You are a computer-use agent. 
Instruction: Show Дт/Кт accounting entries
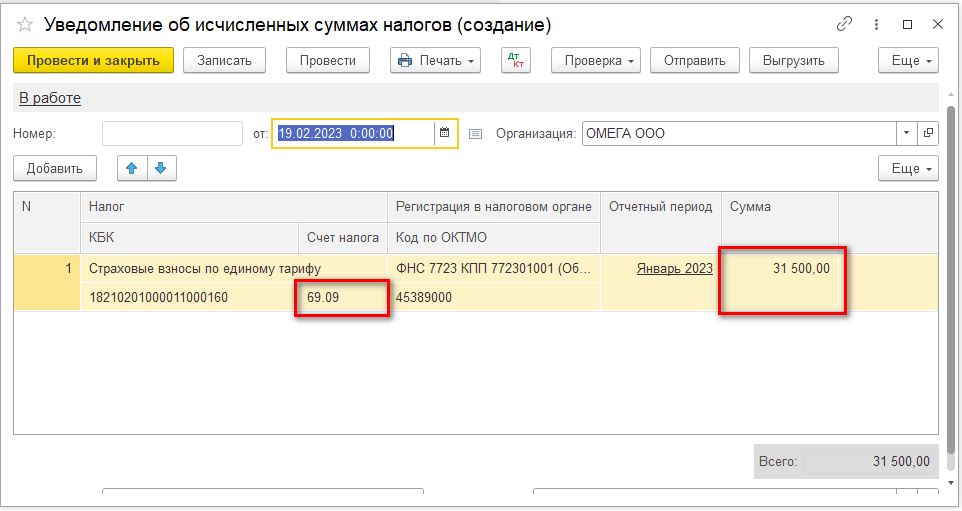515,60
